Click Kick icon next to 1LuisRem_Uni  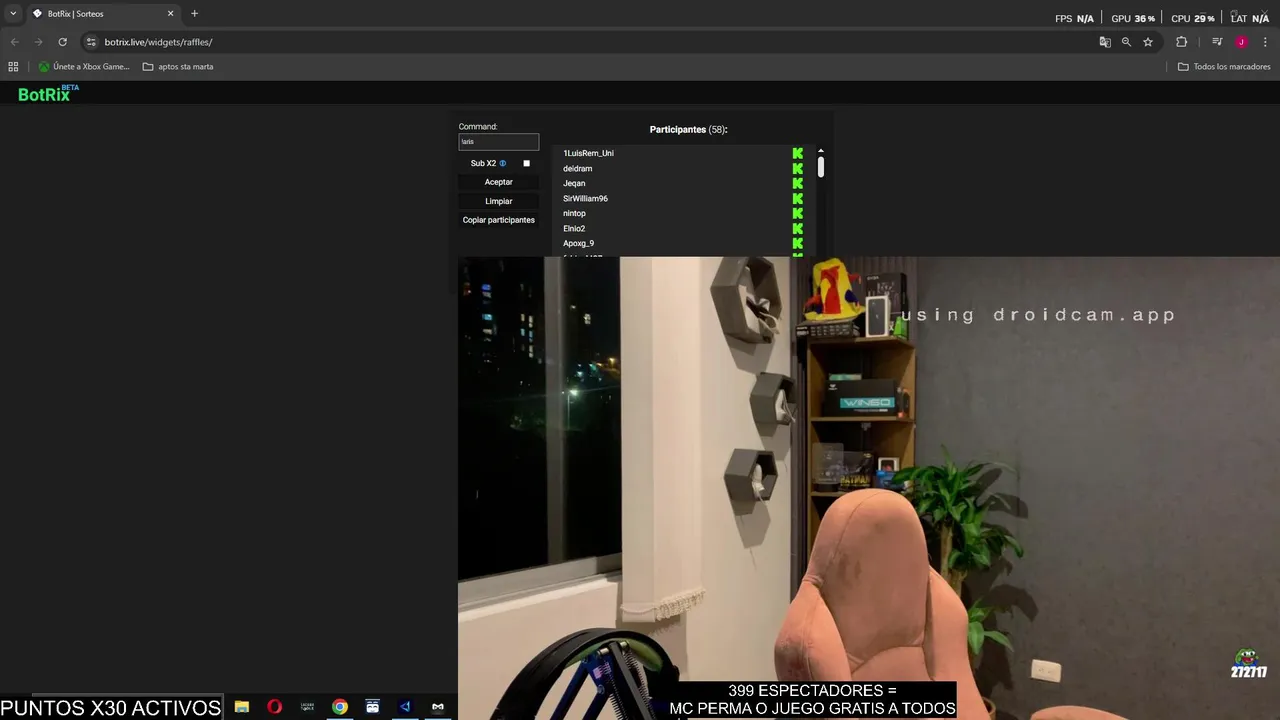798,153
